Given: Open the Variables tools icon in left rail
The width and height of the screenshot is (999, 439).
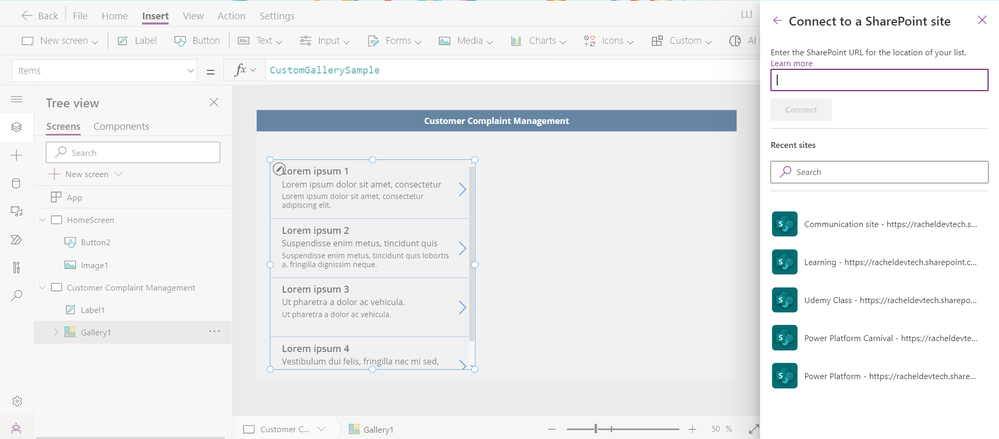Looking at the screenshot, I should (x=17, y=268).
